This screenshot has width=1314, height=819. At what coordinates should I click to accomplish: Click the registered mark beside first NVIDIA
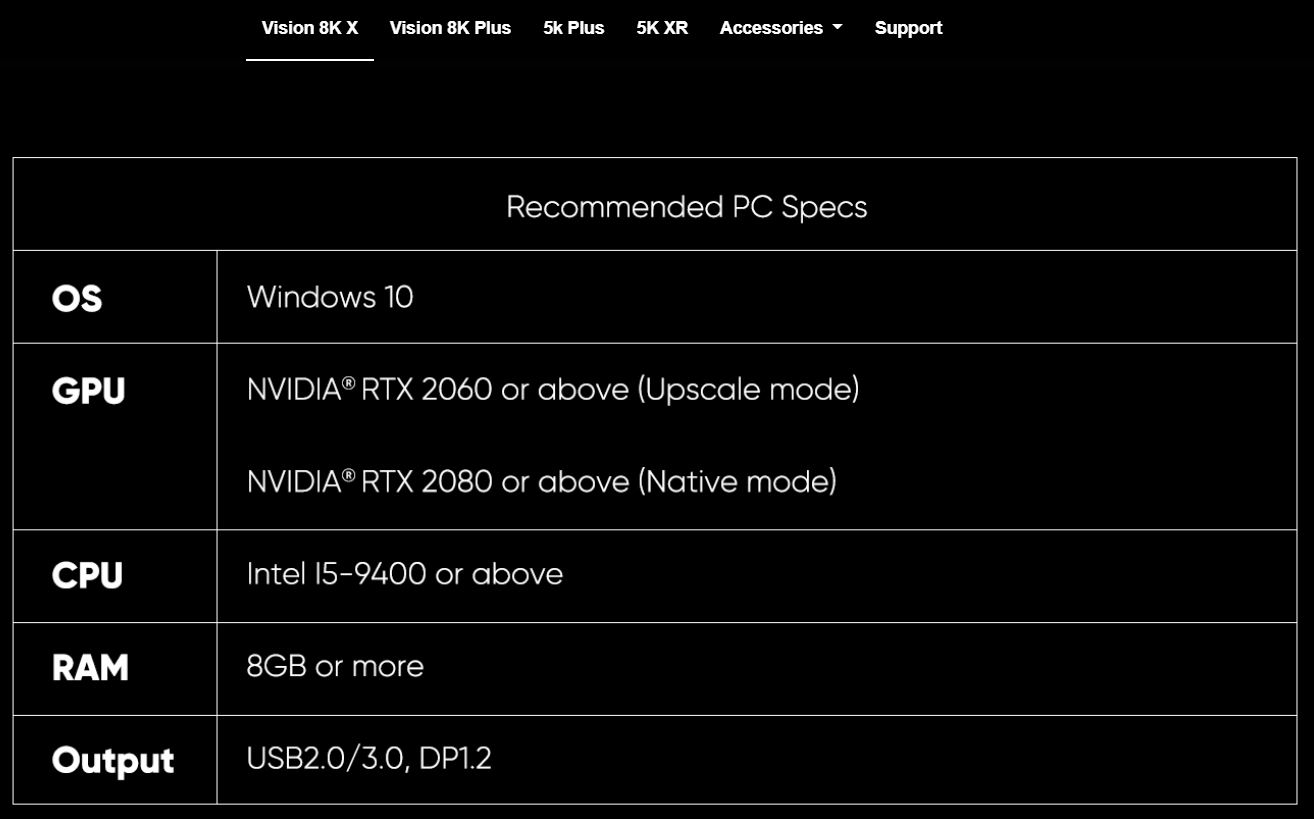pos(348,382)
